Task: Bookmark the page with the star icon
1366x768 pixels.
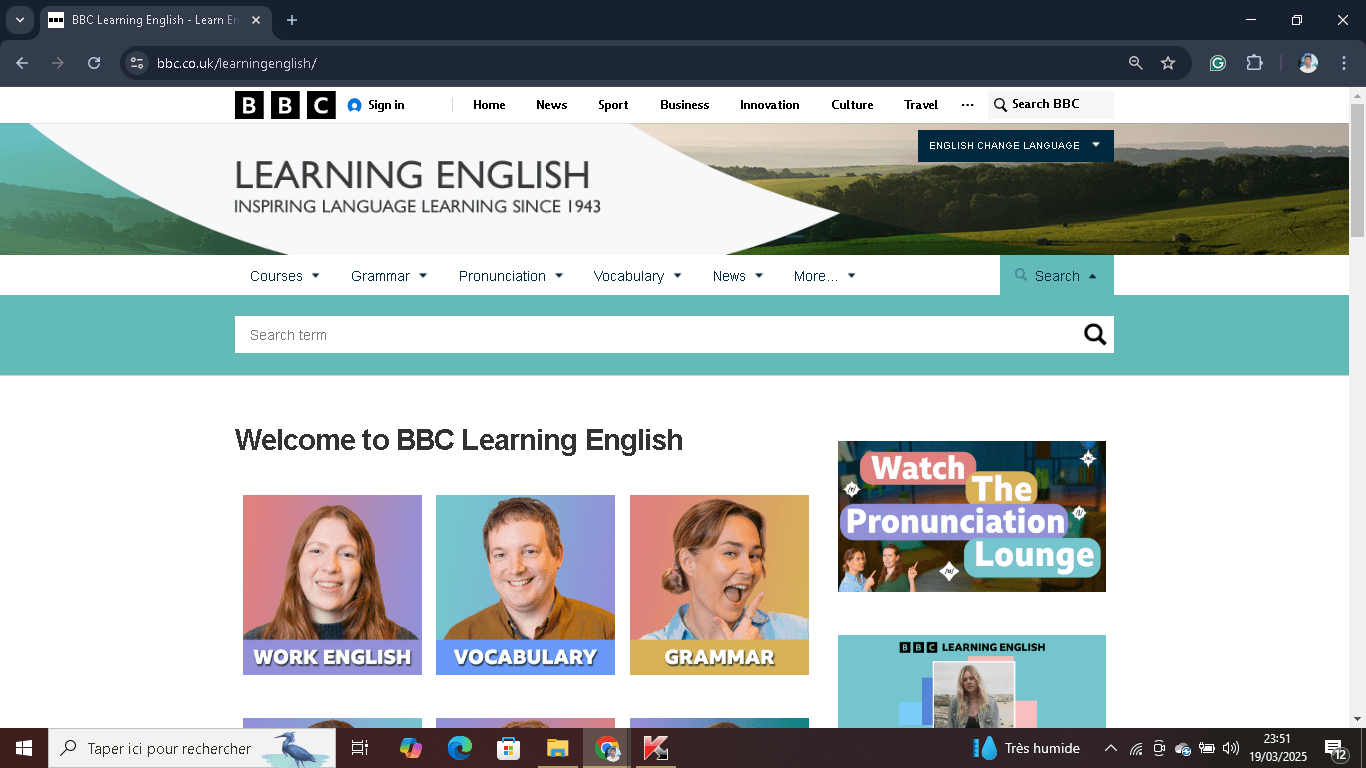Action: (1168, 62)
